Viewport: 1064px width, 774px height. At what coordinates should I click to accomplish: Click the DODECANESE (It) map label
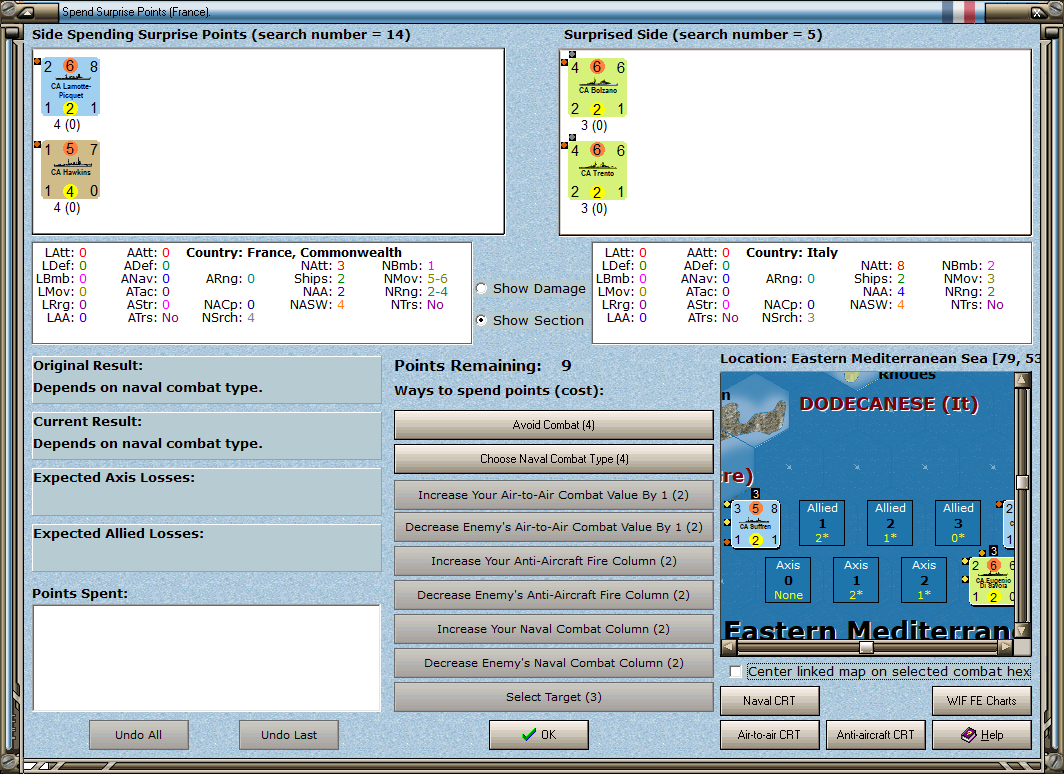(889, 404)
